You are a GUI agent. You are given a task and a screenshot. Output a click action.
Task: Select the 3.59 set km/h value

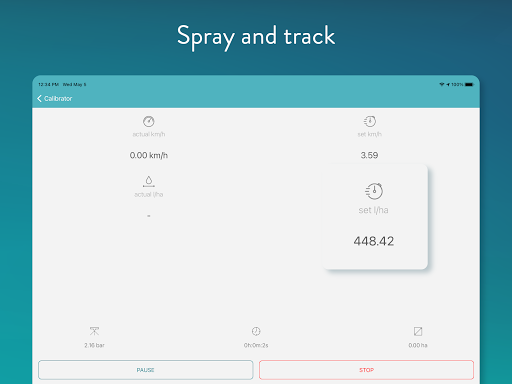coord(369,155)
